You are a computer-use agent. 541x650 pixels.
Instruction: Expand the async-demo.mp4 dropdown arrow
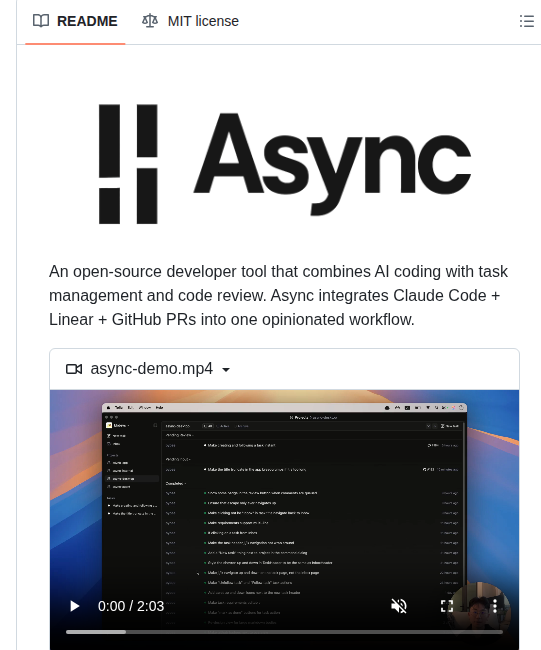226,370
